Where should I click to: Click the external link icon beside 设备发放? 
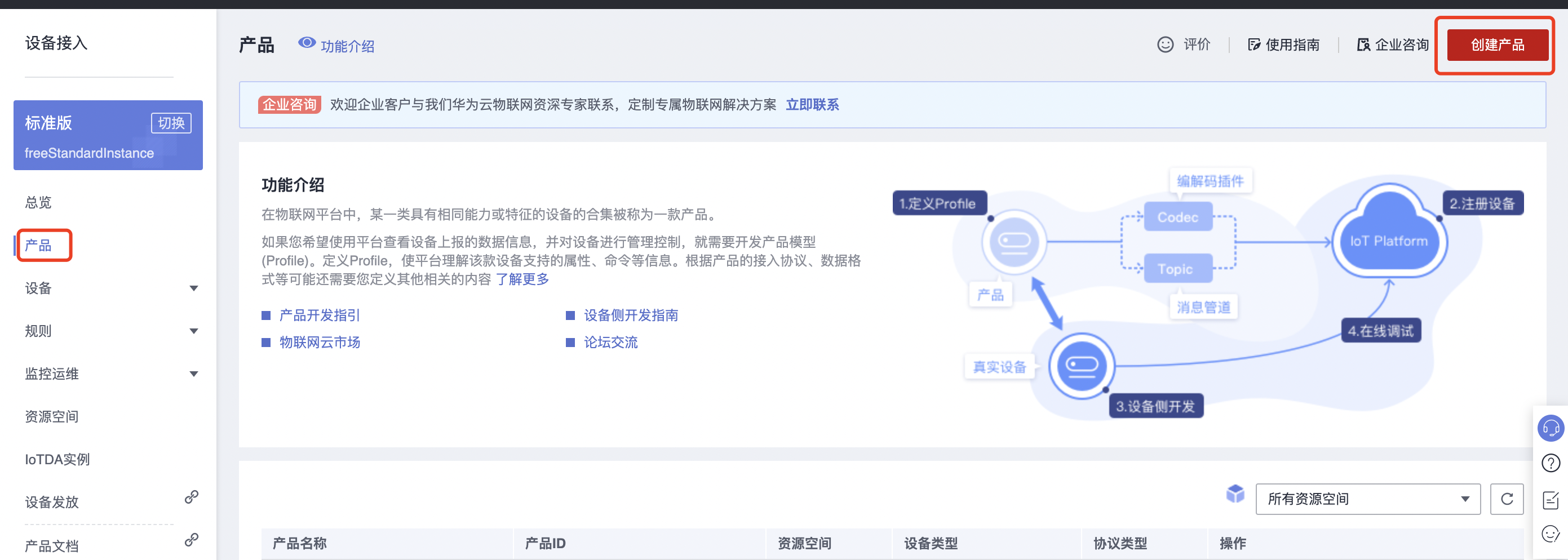[x=192, y=496]
